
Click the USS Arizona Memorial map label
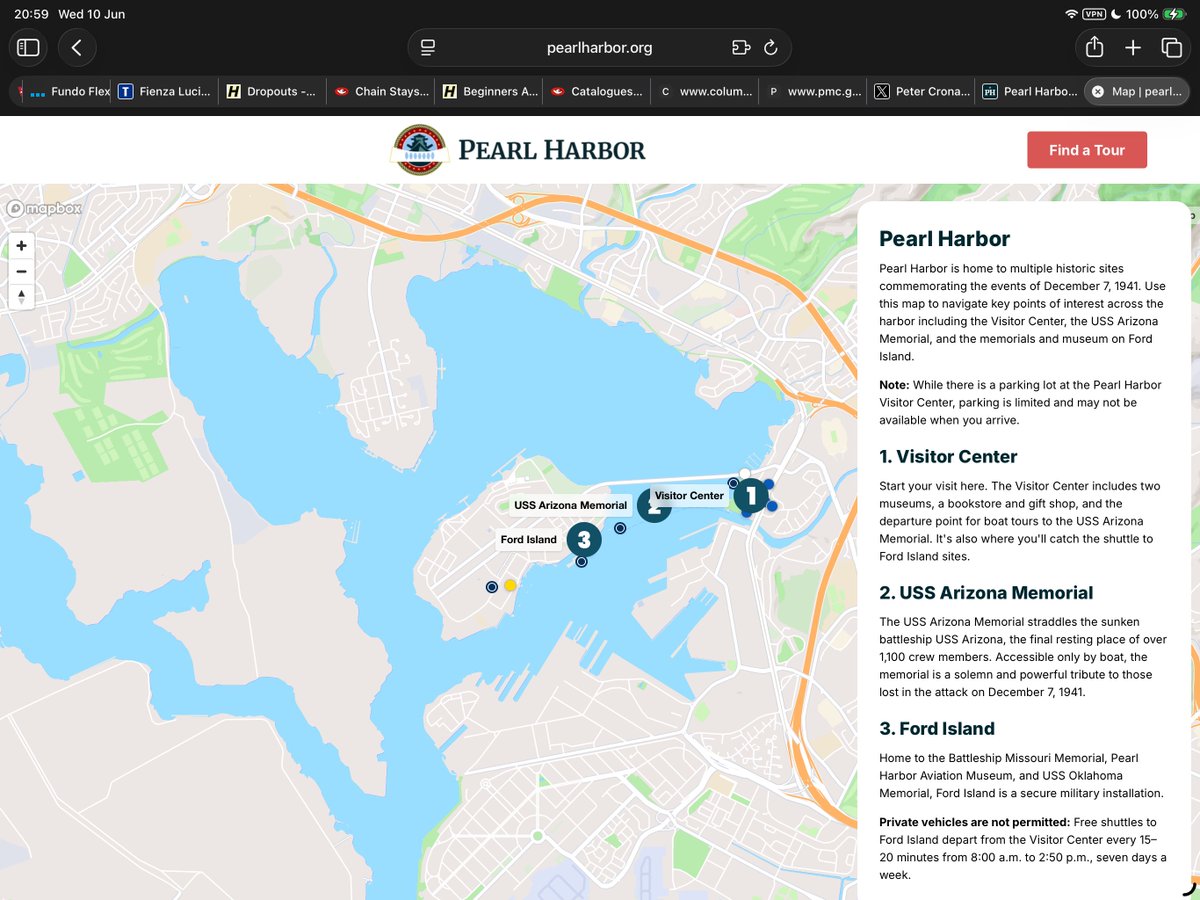tap(571, 505)
